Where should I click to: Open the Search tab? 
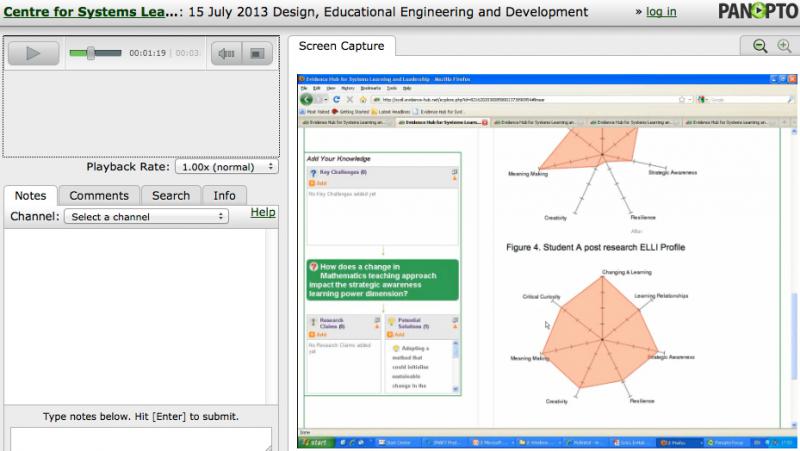[x=171, y=196]
